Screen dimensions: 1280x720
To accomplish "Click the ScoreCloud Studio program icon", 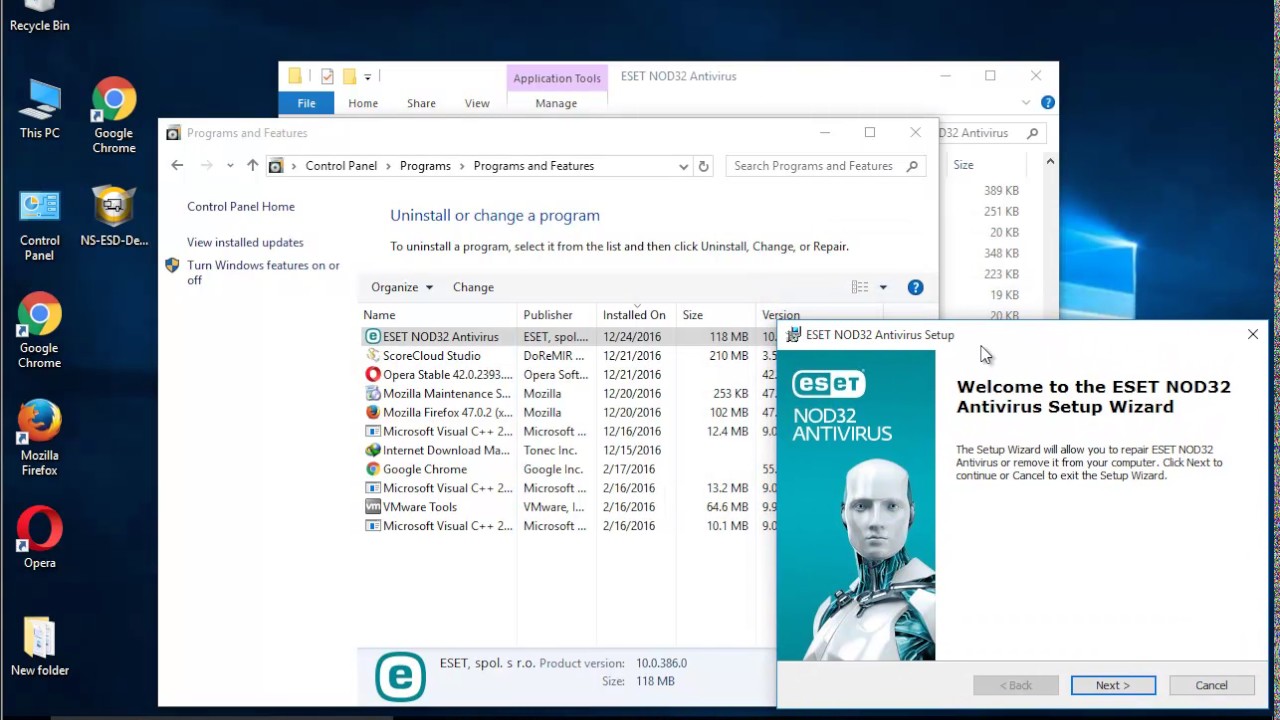I will click(x=373, y=356).
